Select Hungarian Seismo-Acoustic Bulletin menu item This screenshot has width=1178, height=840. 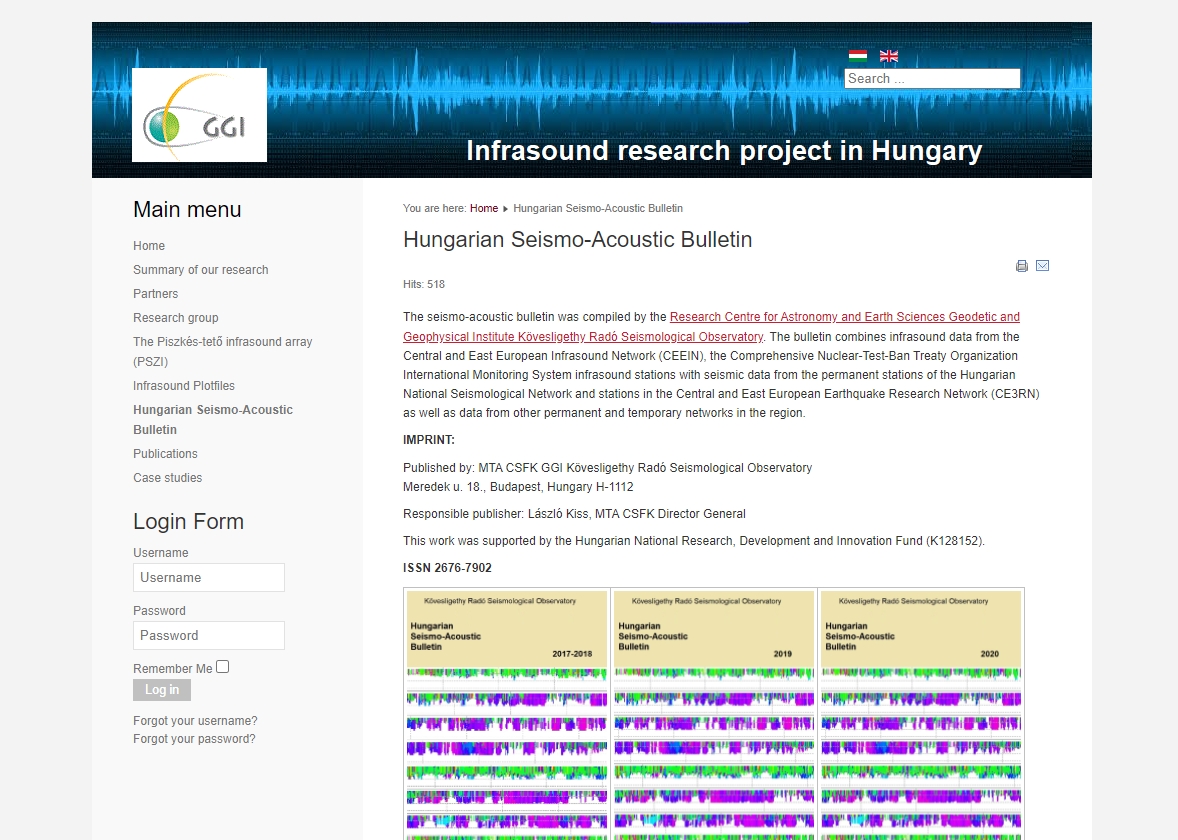pos(213,419)
